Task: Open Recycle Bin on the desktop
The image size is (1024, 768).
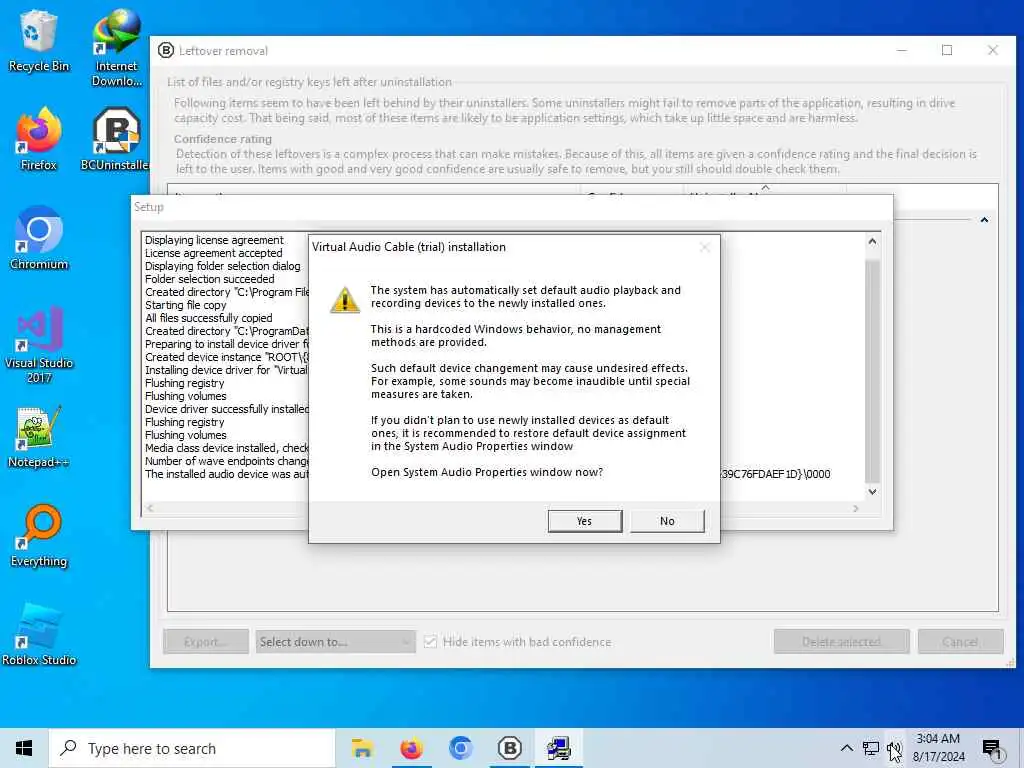Action: (x=39, y=40)
